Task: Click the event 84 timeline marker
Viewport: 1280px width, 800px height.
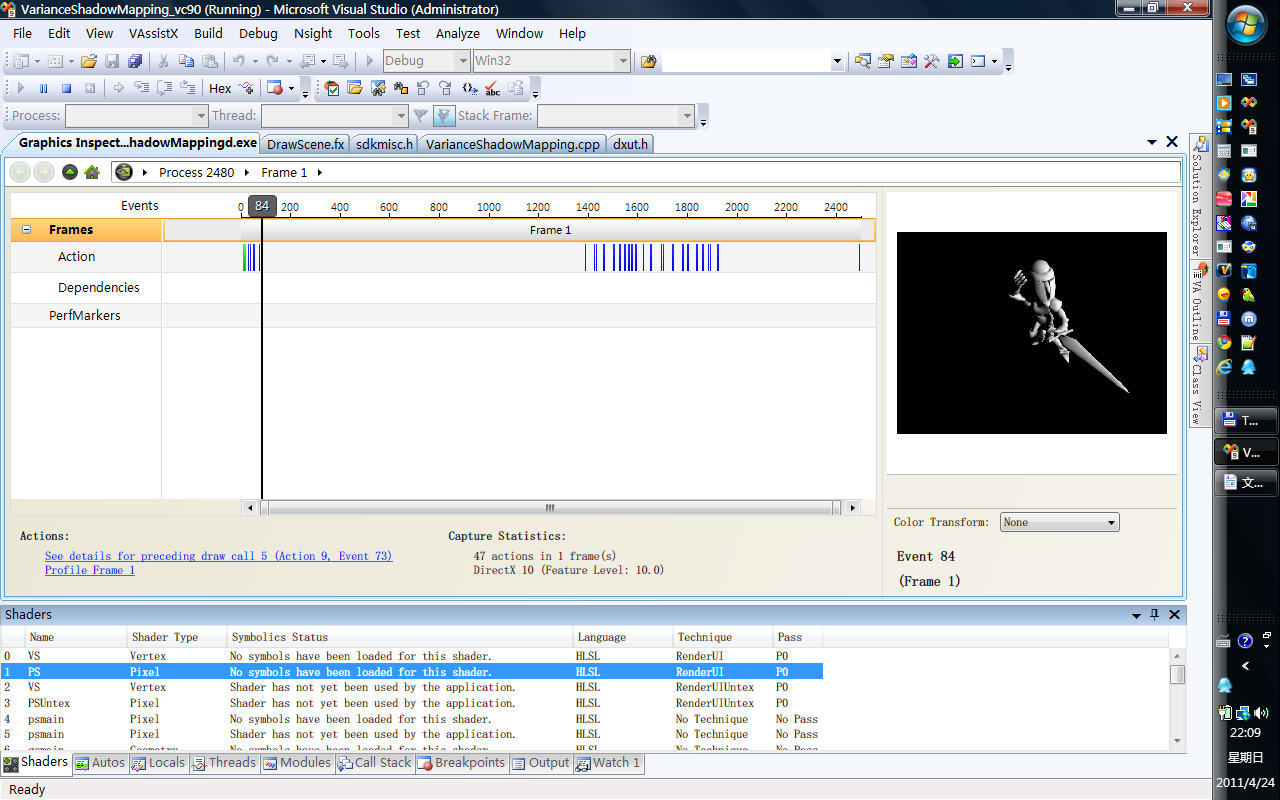Action: click(262, 206)
